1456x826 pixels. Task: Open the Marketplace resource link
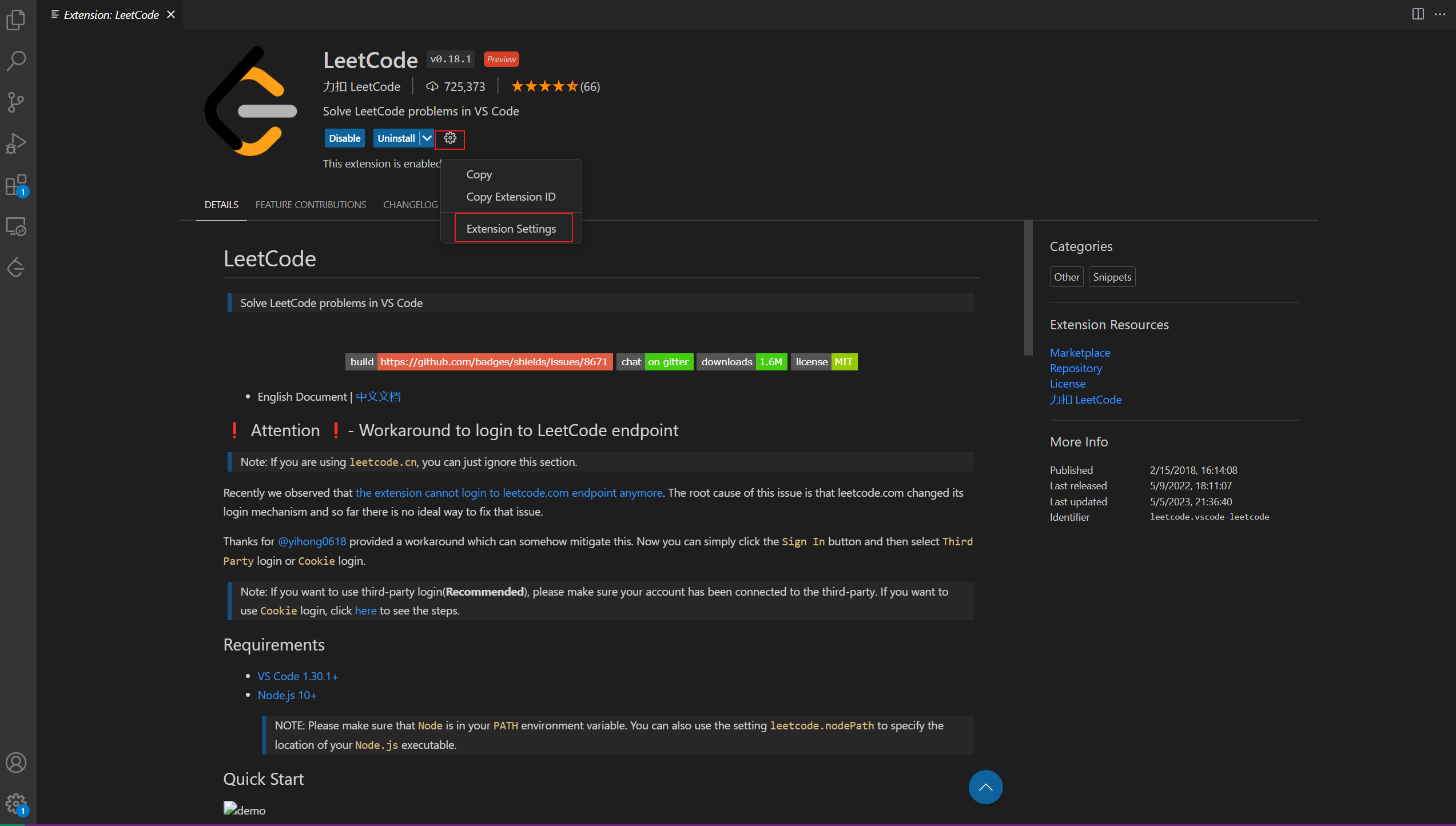tap(1080, 353)
